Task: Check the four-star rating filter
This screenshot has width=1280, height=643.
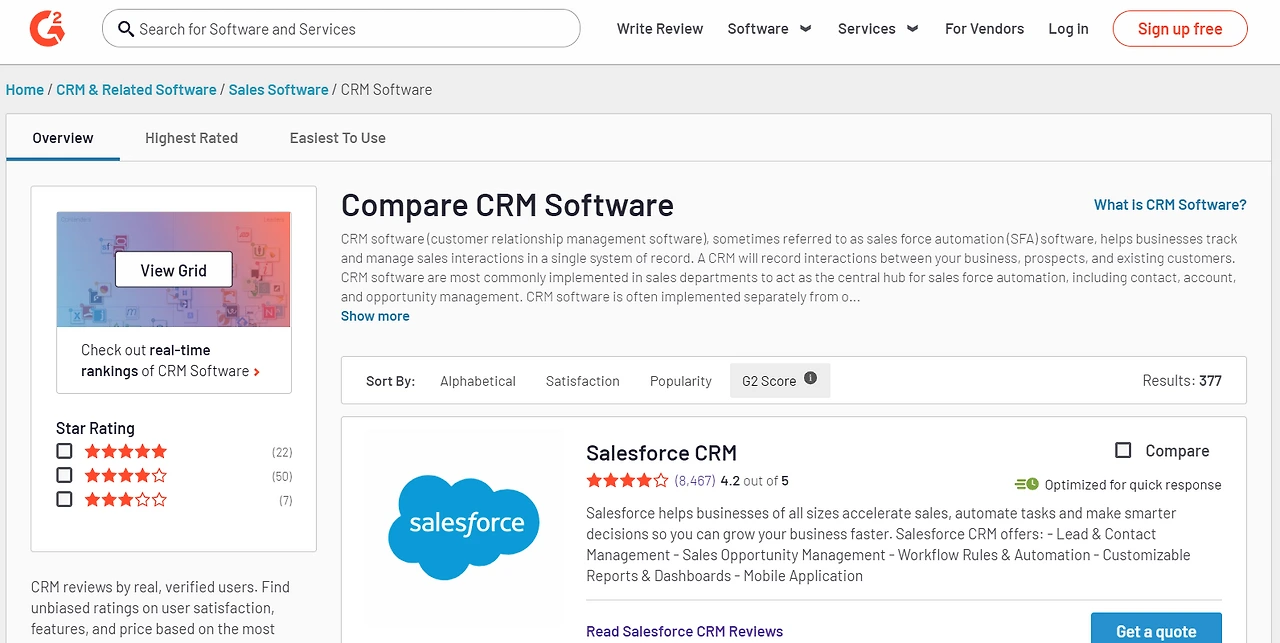Action: (x=64, y=475)
